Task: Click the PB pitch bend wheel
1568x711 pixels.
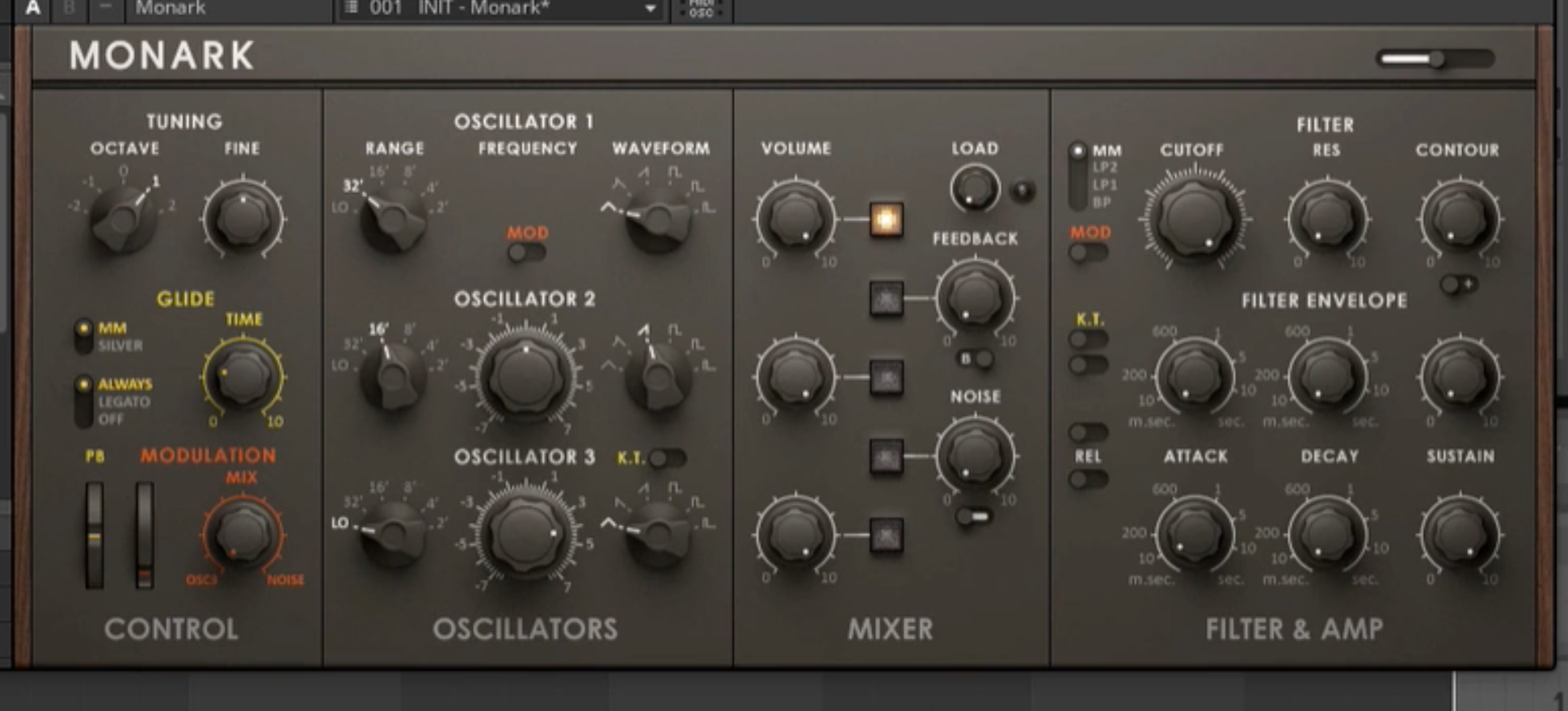Action: click(x=95, y=536)
